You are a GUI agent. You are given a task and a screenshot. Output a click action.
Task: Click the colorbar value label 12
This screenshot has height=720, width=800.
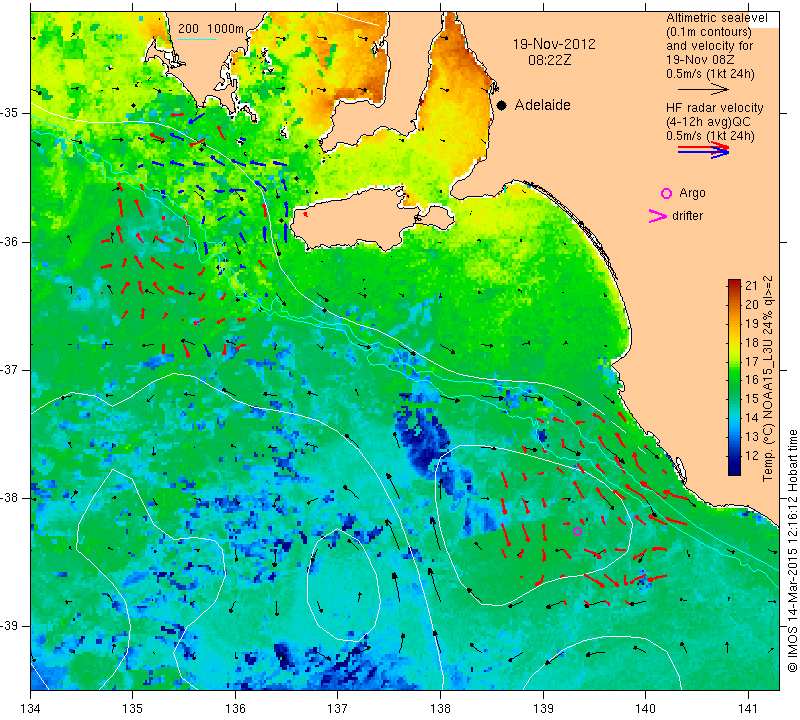pyautogui.click(x=752, y=456)
